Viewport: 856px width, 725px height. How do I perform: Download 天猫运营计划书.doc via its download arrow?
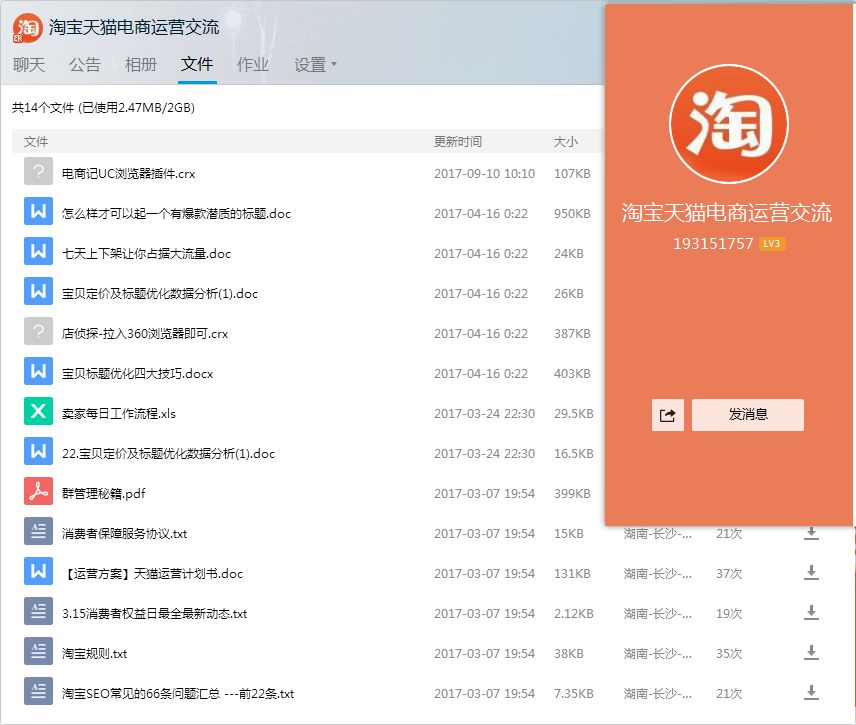tap(812, 573)
